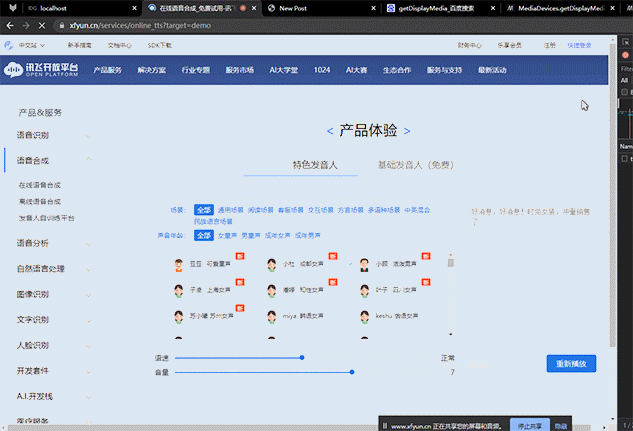Click the Firefox-style browser menu icon at top left
This screenshot has width=633, height=431.
click(x=13, y=8)
